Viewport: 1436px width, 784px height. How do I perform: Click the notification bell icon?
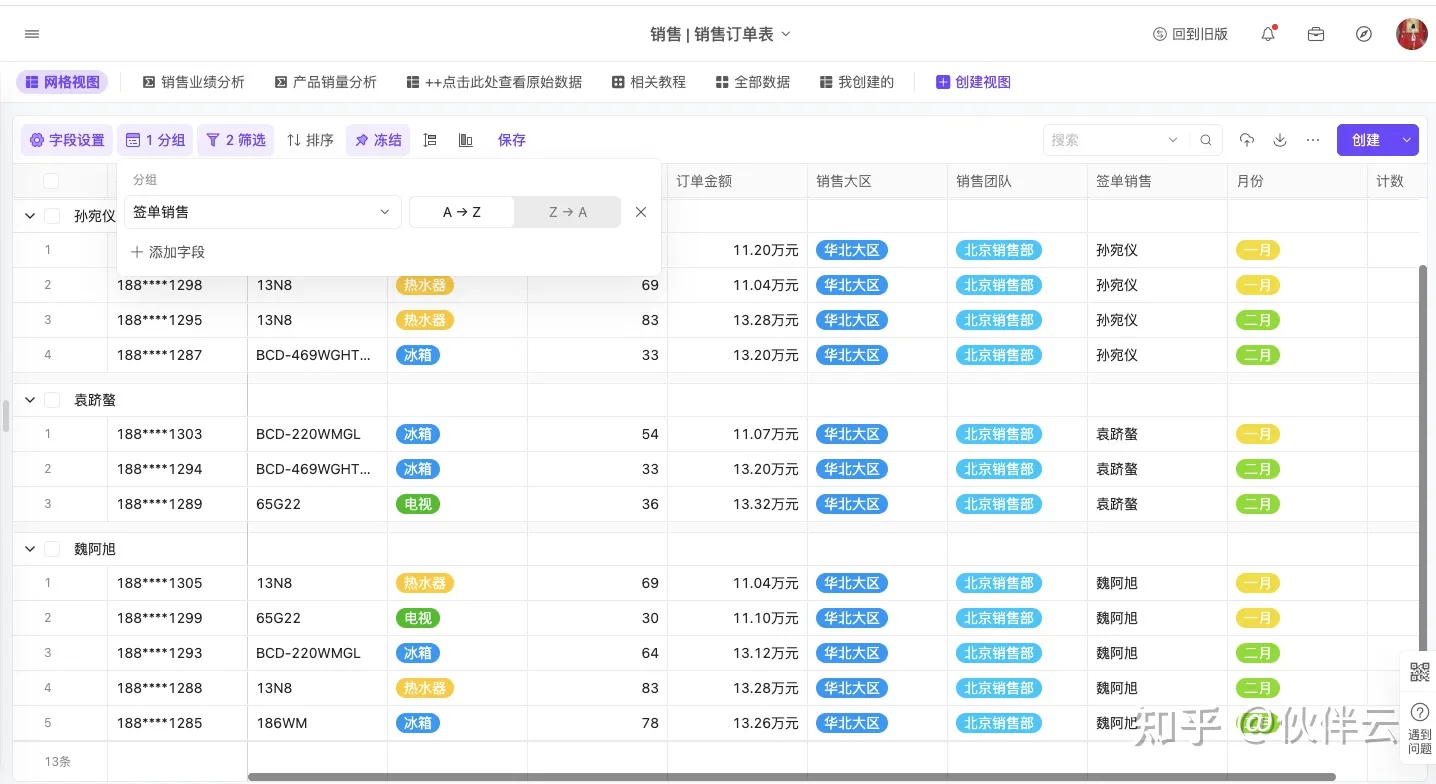[1268, 34]
